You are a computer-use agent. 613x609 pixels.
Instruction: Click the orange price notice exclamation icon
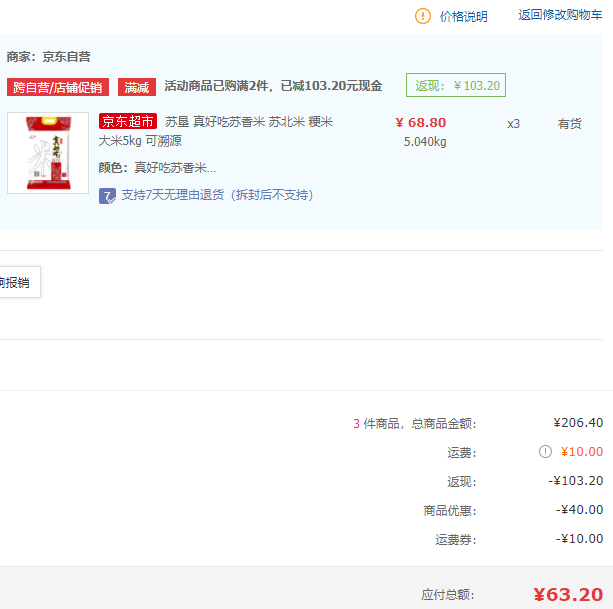click(423, 16)
